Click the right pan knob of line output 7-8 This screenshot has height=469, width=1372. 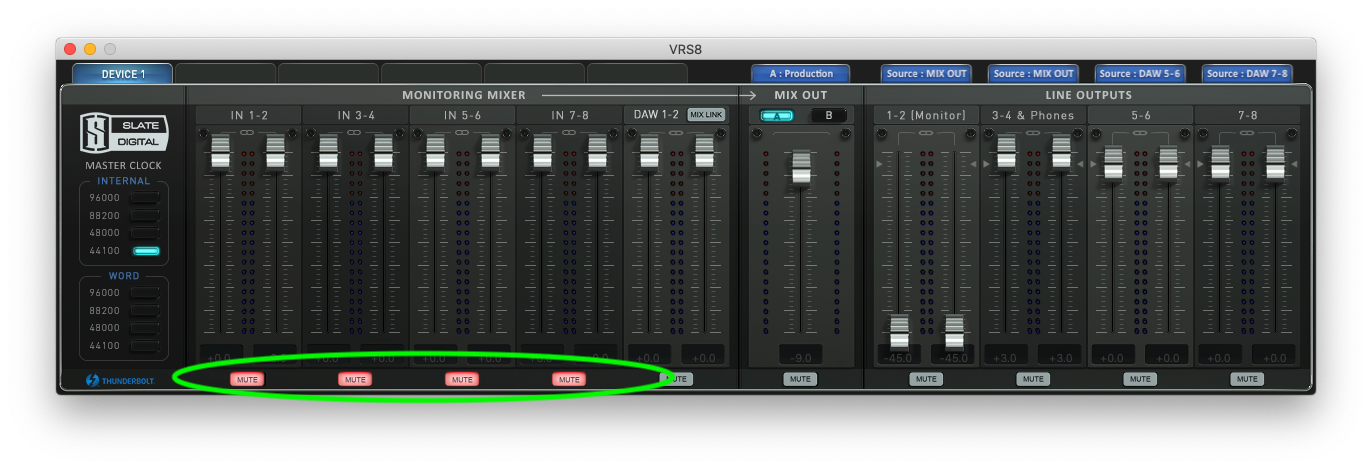(1292, 133)
